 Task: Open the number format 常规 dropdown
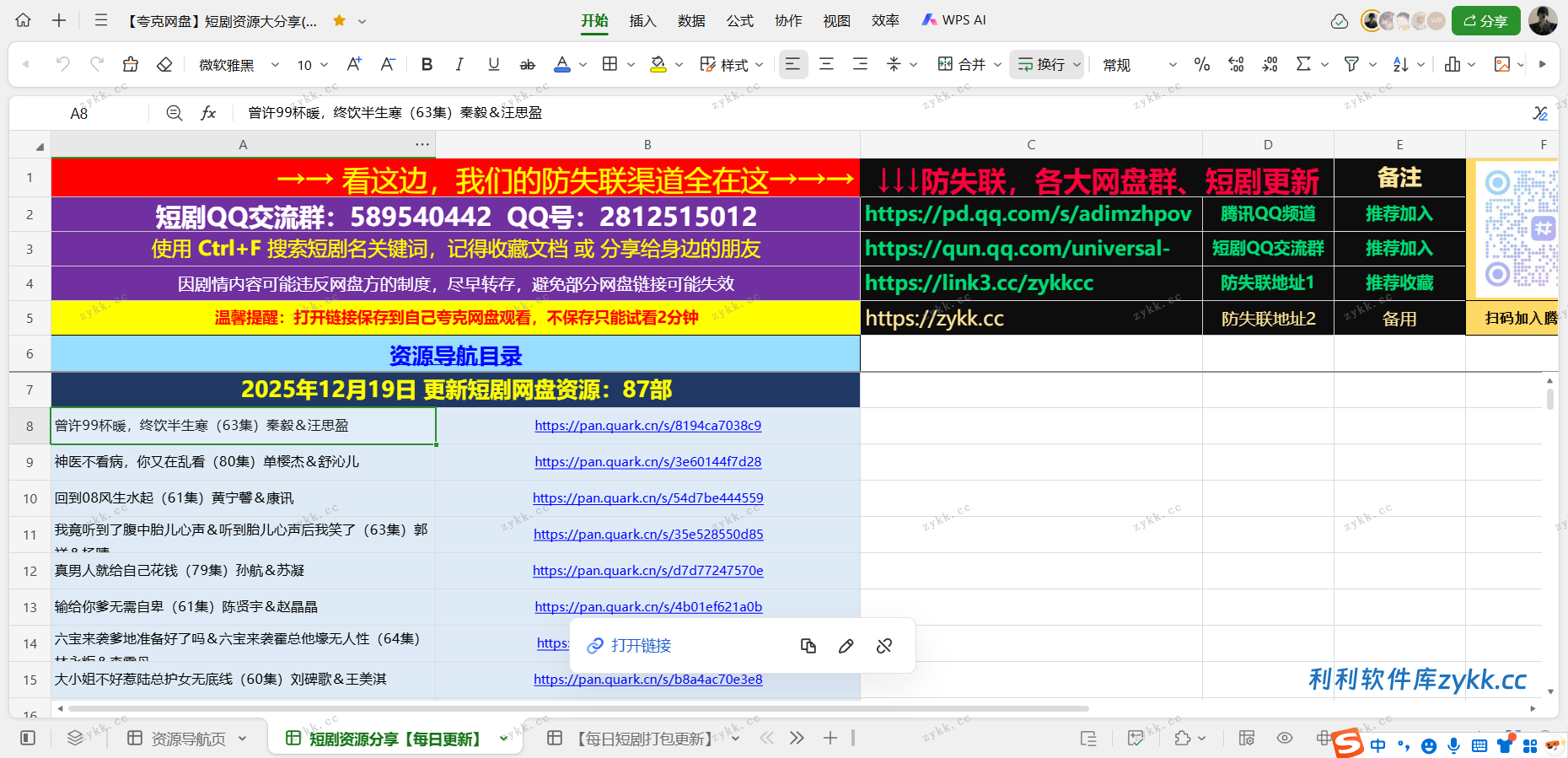pos(1139,65)
